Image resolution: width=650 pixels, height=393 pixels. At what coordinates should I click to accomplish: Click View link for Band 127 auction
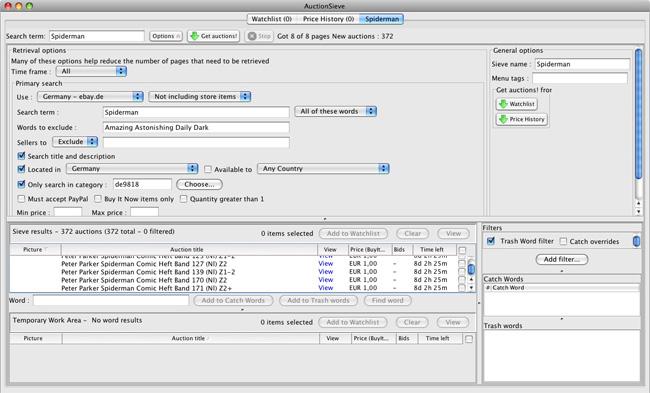click(325, 264)
